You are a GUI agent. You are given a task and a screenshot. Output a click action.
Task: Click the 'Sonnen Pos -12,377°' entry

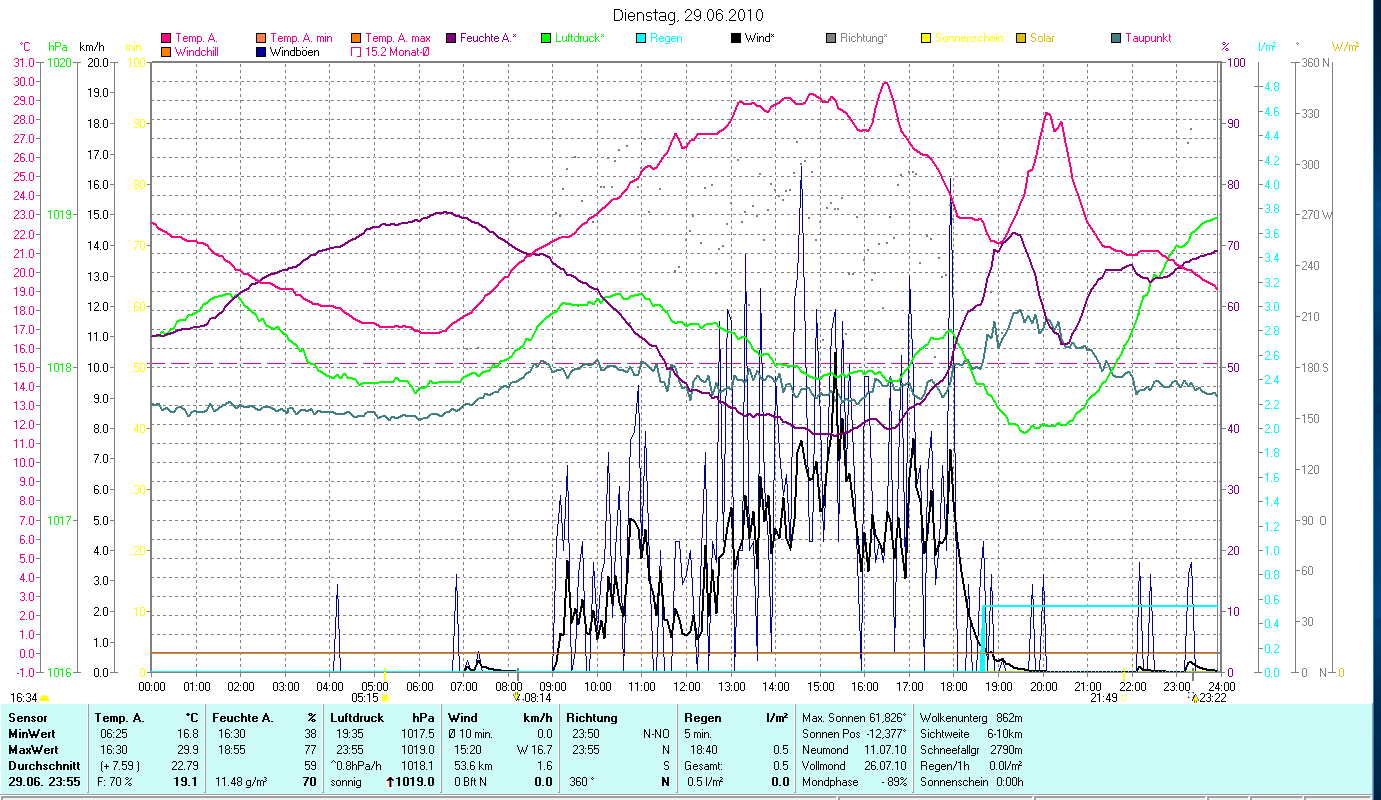coord(854,734)
